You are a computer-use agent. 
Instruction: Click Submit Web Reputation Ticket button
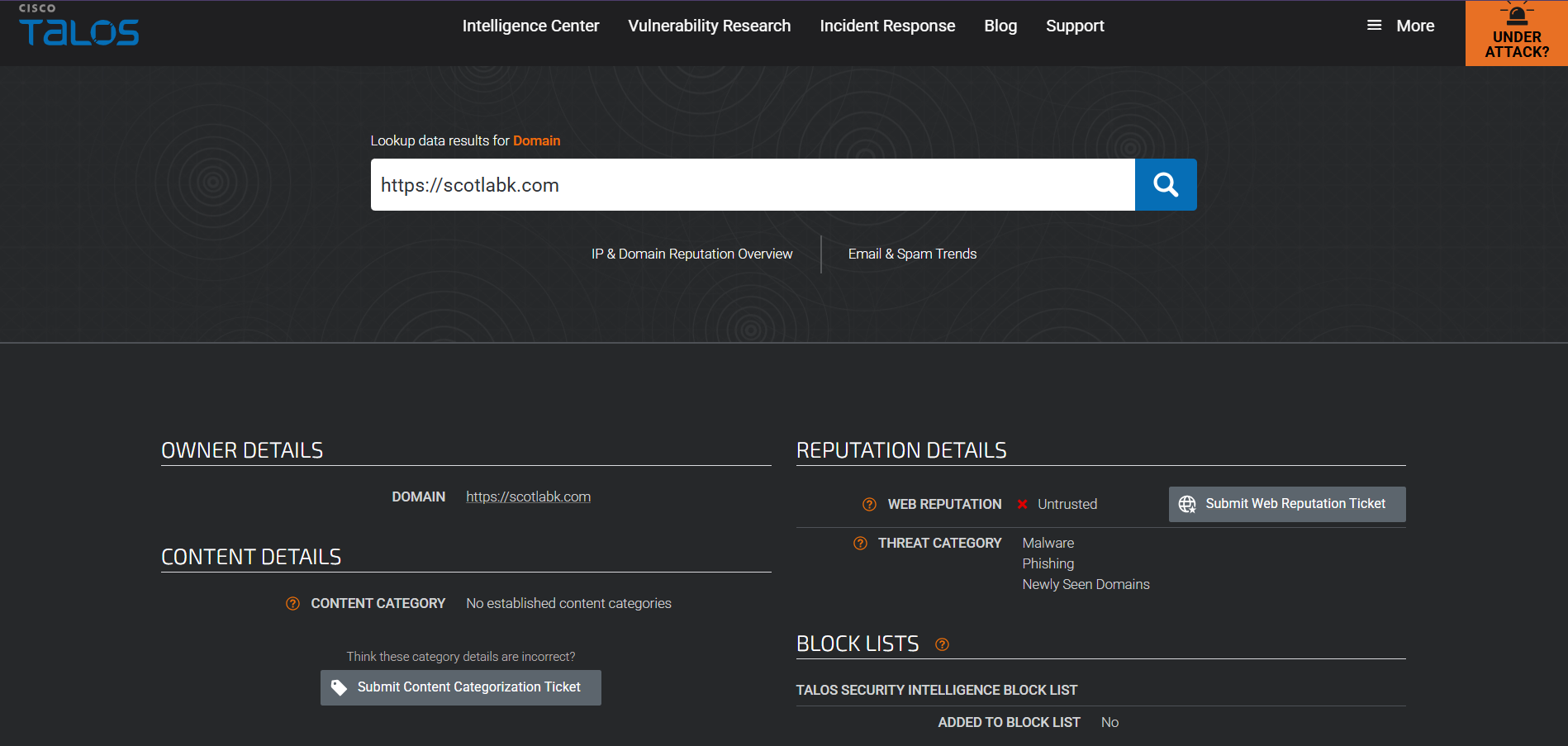point(1287,504)
